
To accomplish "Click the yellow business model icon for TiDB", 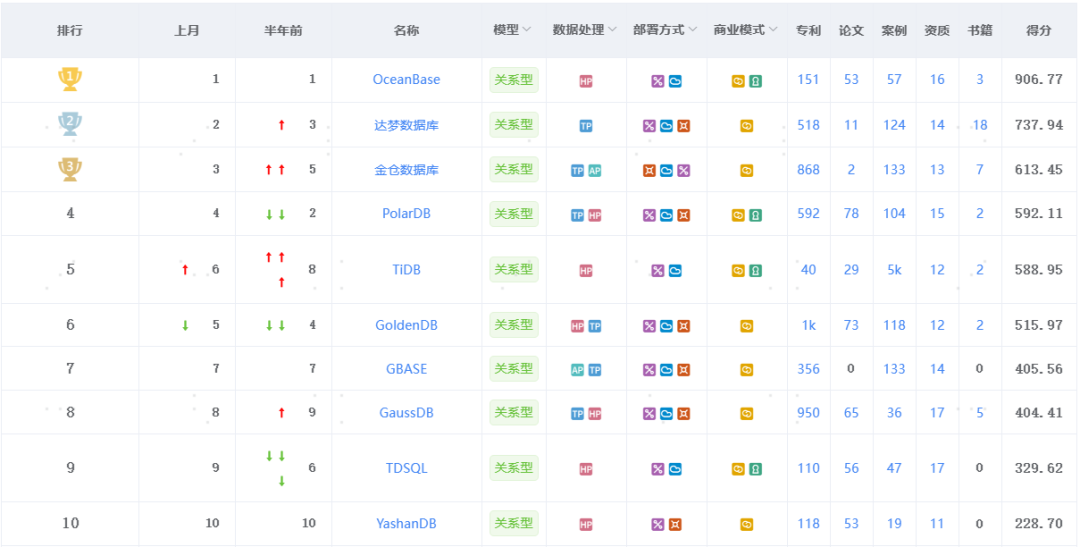I will coord(738,271).
